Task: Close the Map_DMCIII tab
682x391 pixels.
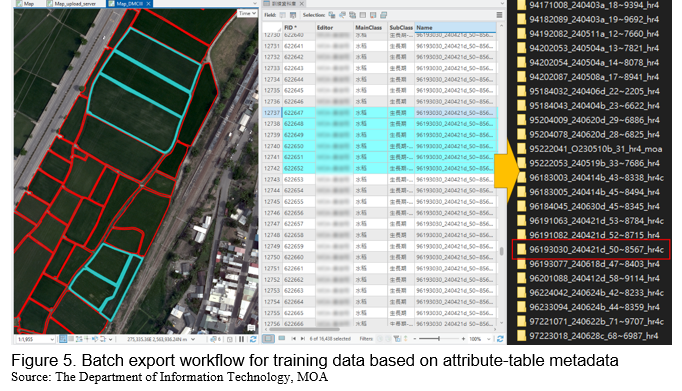Action: (x=148, y=3)
